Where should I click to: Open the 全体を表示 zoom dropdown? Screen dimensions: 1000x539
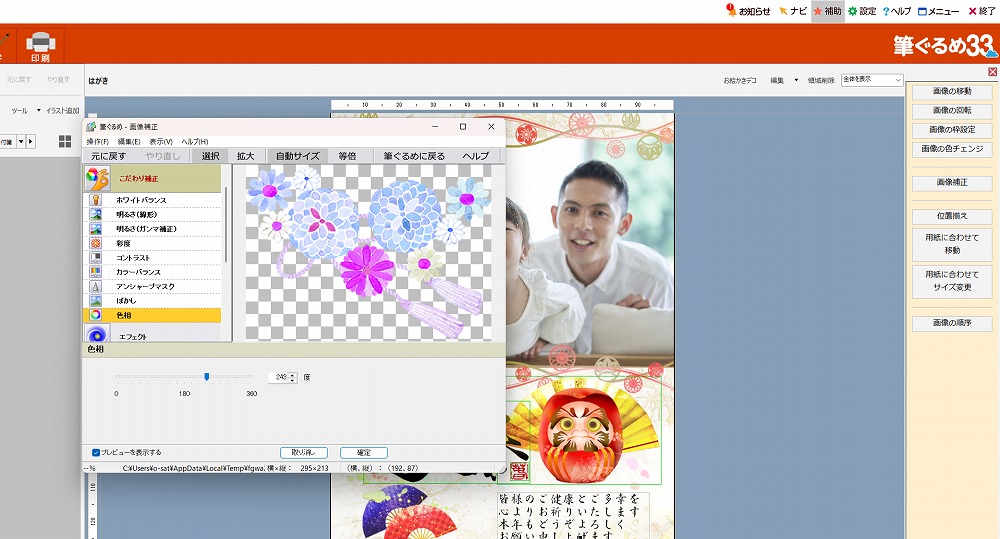(872, 79)
